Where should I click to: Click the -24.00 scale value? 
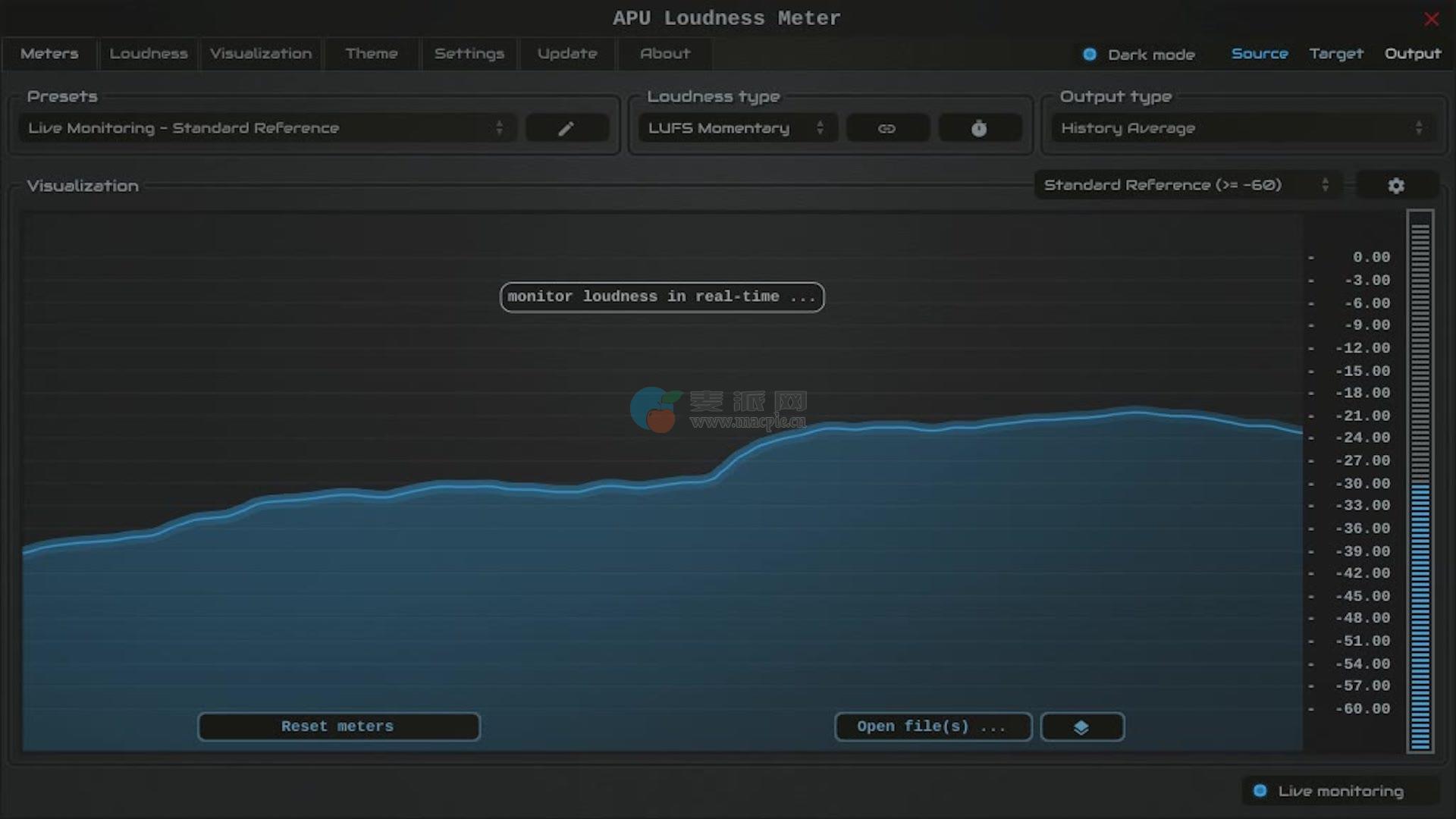click(1363, 438)
